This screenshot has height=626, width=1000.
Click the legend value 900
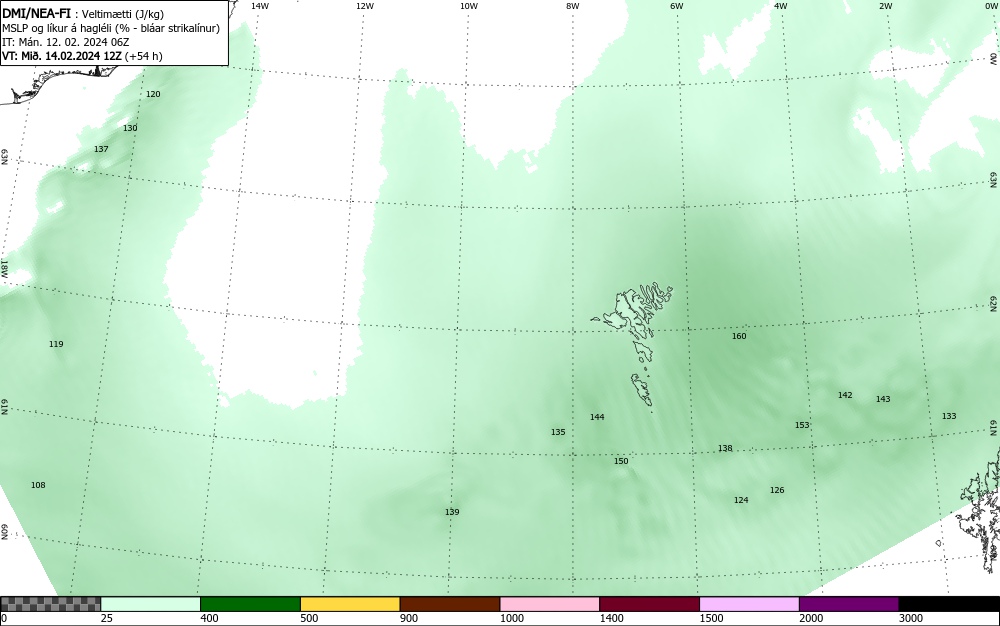409,618
